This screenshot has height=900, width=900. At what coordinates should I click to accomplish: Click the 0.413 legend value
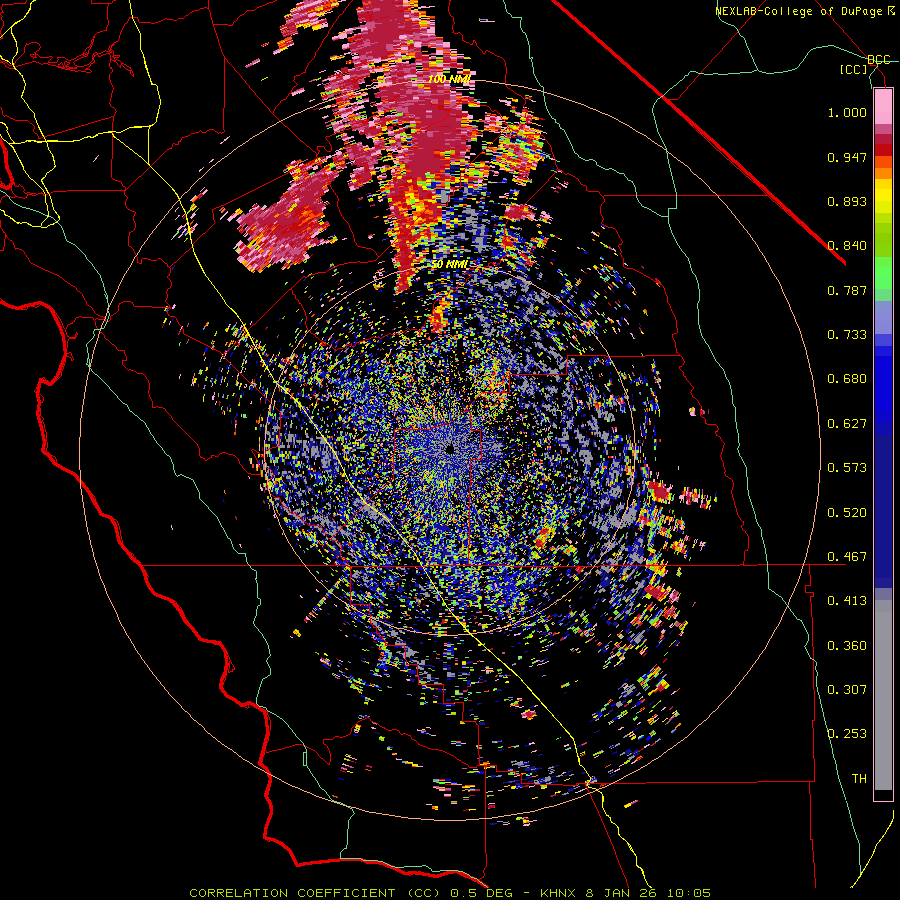tap(847, 601)
